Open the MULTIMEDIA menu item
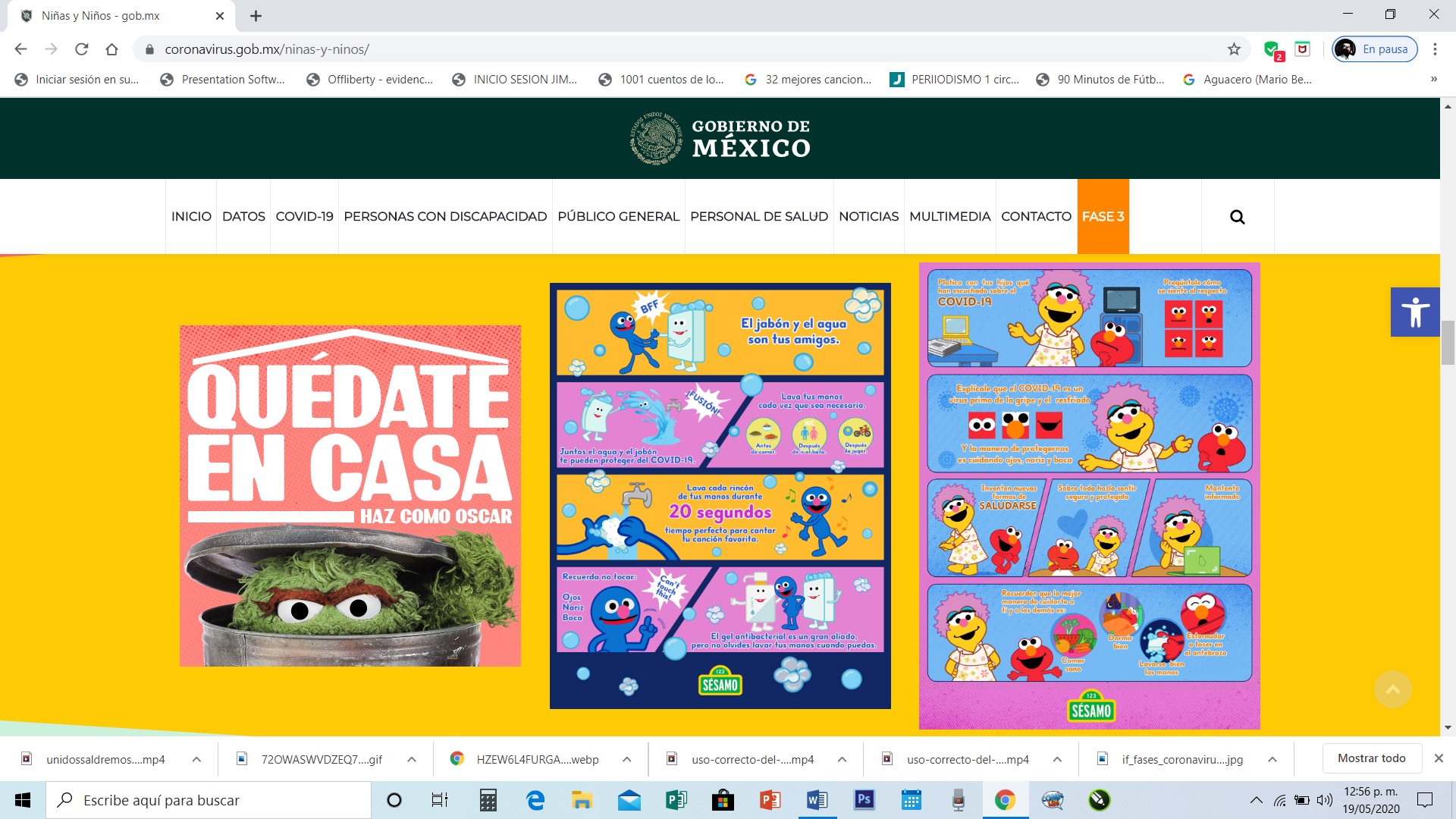This screenshot has height=819, width=1456. (x=949, y=217)
